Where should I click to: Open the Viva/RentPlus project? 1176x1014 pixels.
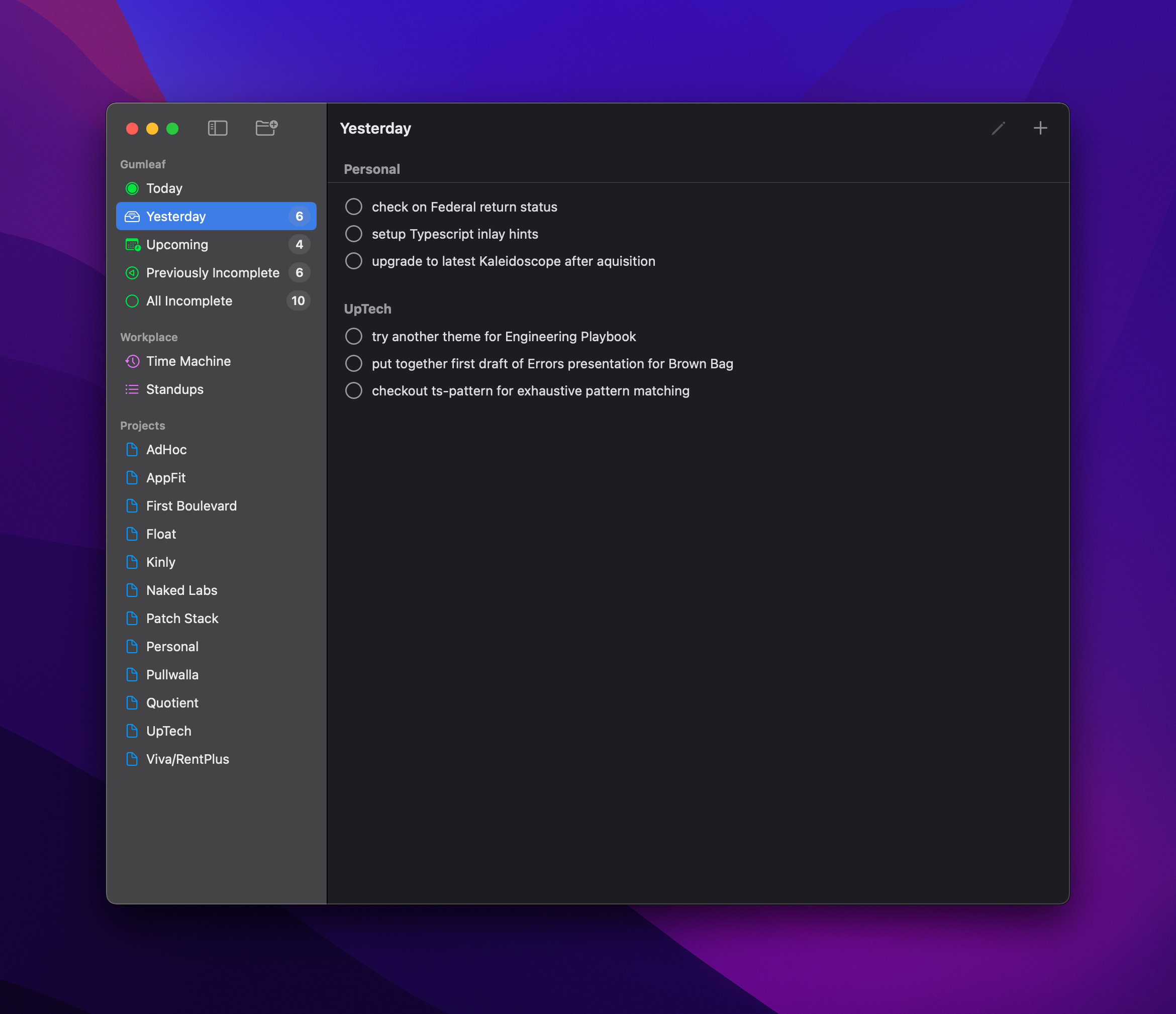pyautogui.click(x=187, y=759)
